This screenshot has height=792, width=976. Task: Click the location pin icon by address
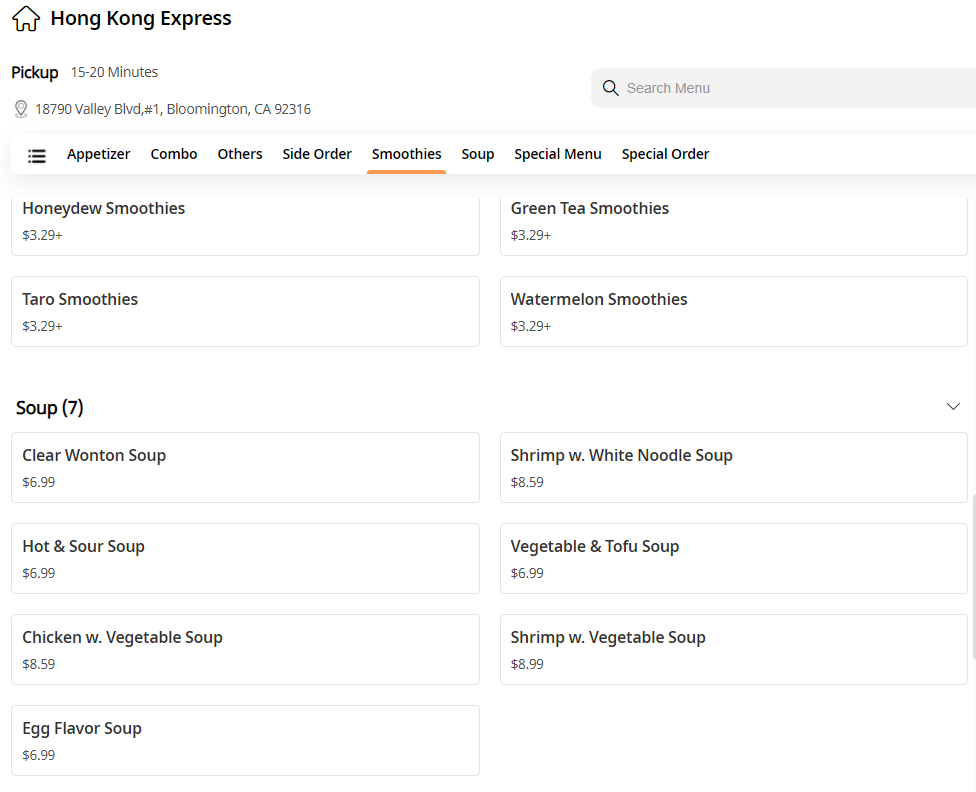click(20, 109)
